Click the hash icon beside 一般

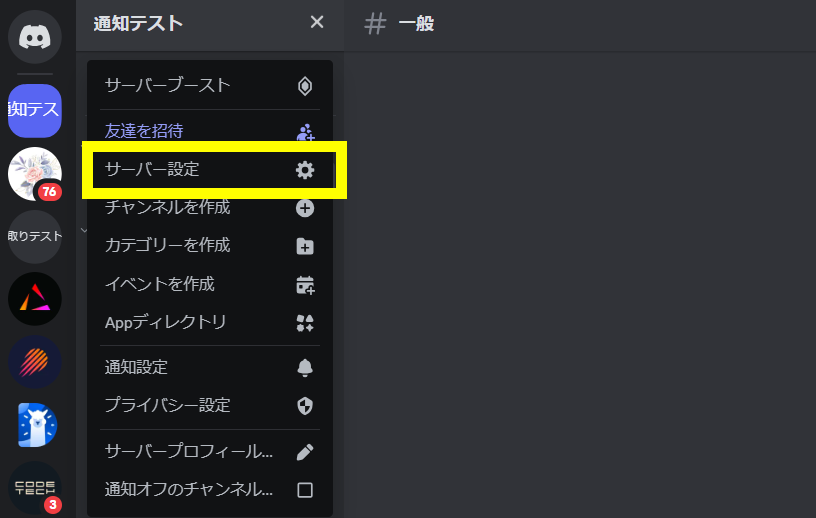[x=375, y=24]
